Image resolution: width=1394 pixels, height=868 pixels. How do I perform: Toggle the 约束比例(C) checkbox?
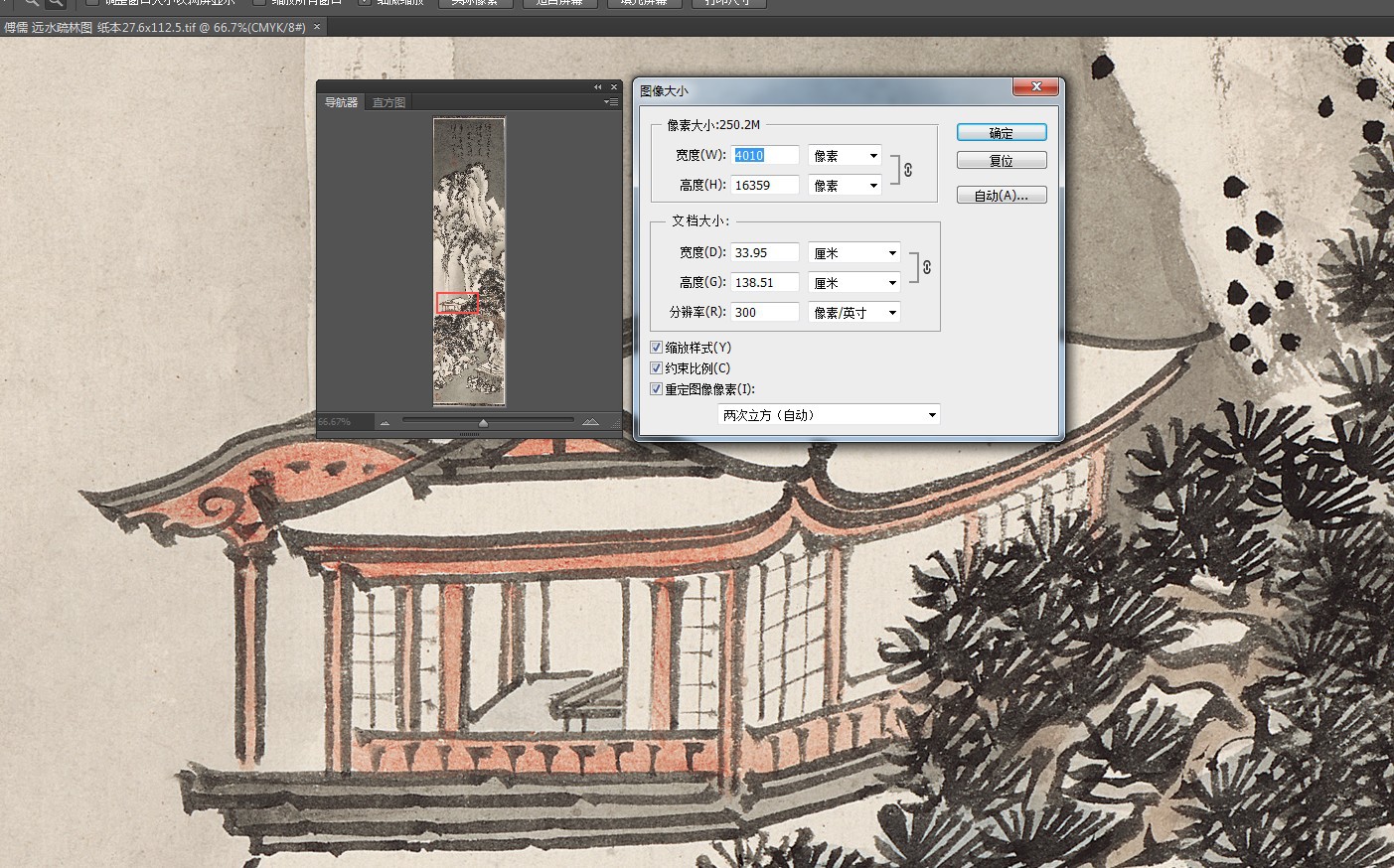coord(656,368)
